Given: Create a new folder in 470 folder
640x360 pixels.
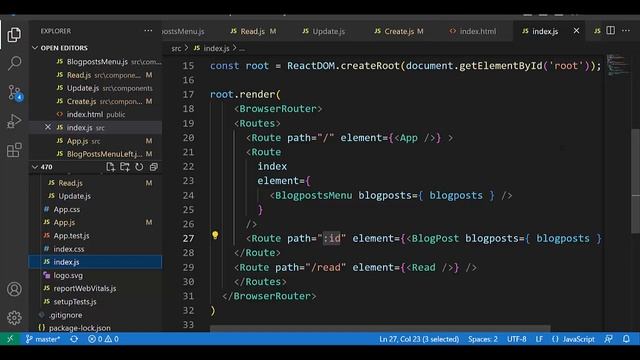Looking at the screenshot, I should pyautogui.click(x=124, y=167).
